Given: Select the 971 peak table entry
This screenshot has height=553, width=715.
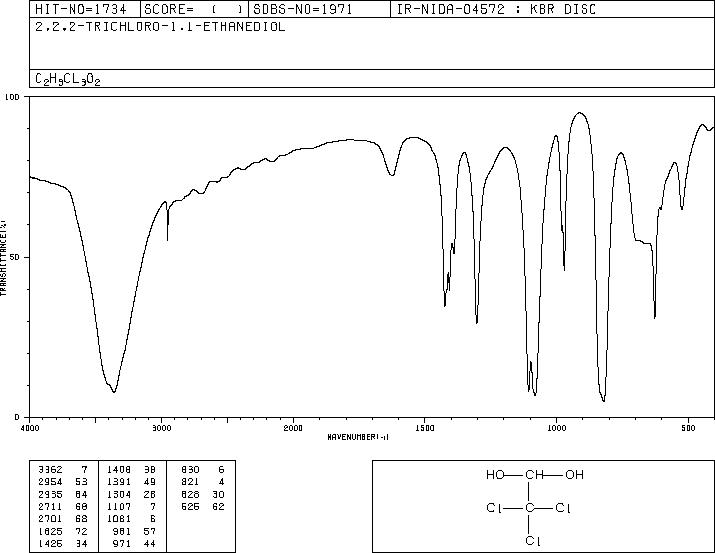Looking at the screenshot, I should pos(134,544).
